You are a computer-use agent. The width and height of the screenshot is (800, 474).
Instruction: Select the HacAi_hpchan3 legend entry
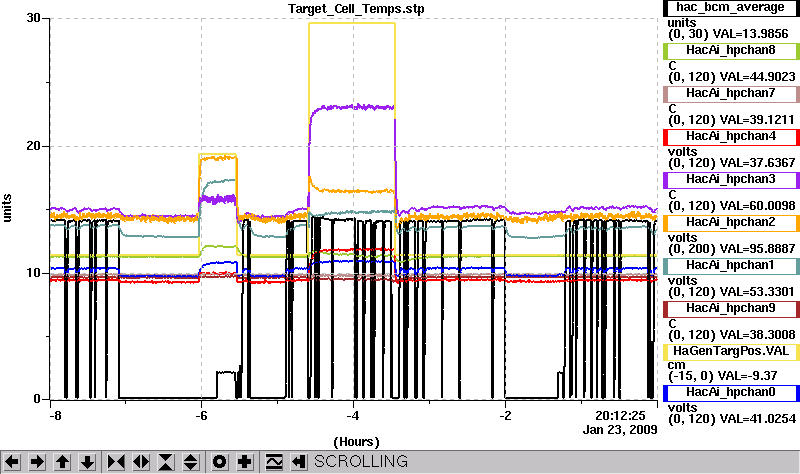pyautogui.click(x=731, y=180)
